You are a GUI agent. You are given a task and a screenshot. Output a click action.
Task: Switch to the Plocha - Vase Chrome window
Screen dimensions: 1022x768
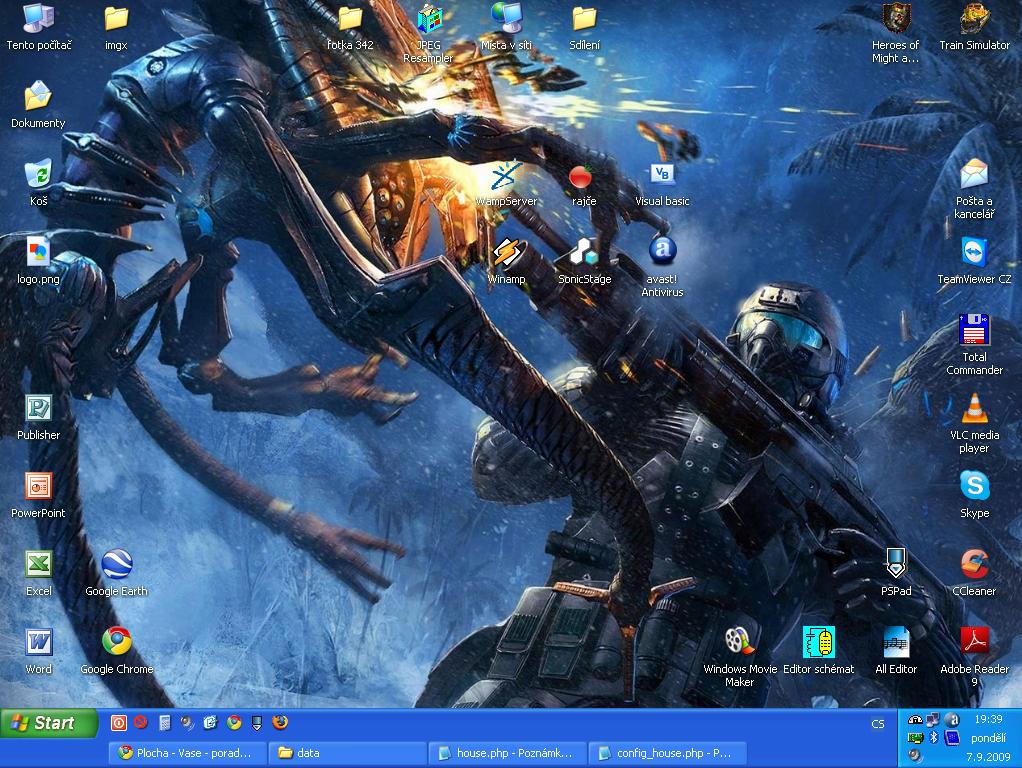point(188,753)
